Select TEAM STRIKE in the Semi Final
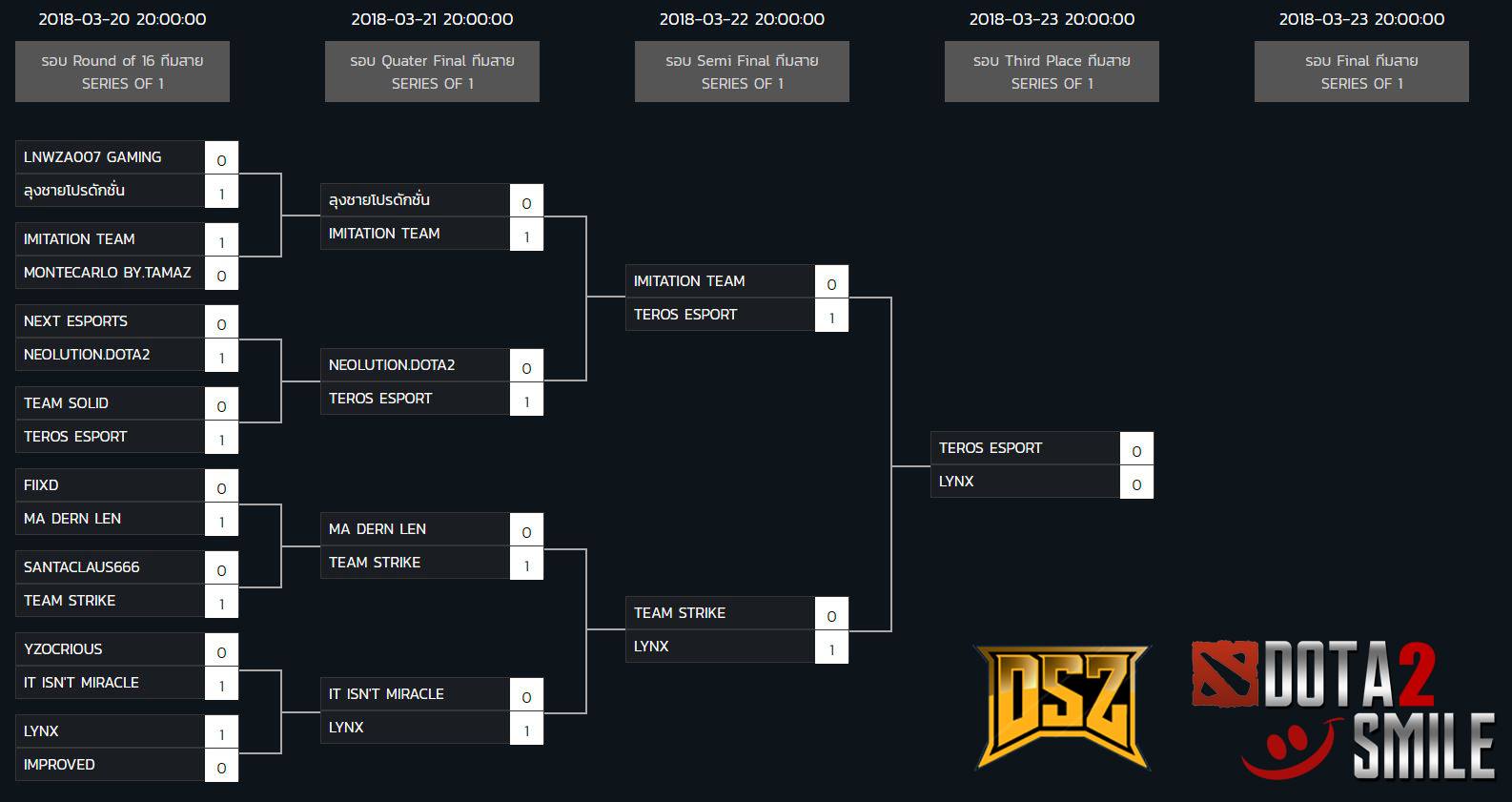The height and width of the screenshot is (802, 1512). (x=720, y=613)
